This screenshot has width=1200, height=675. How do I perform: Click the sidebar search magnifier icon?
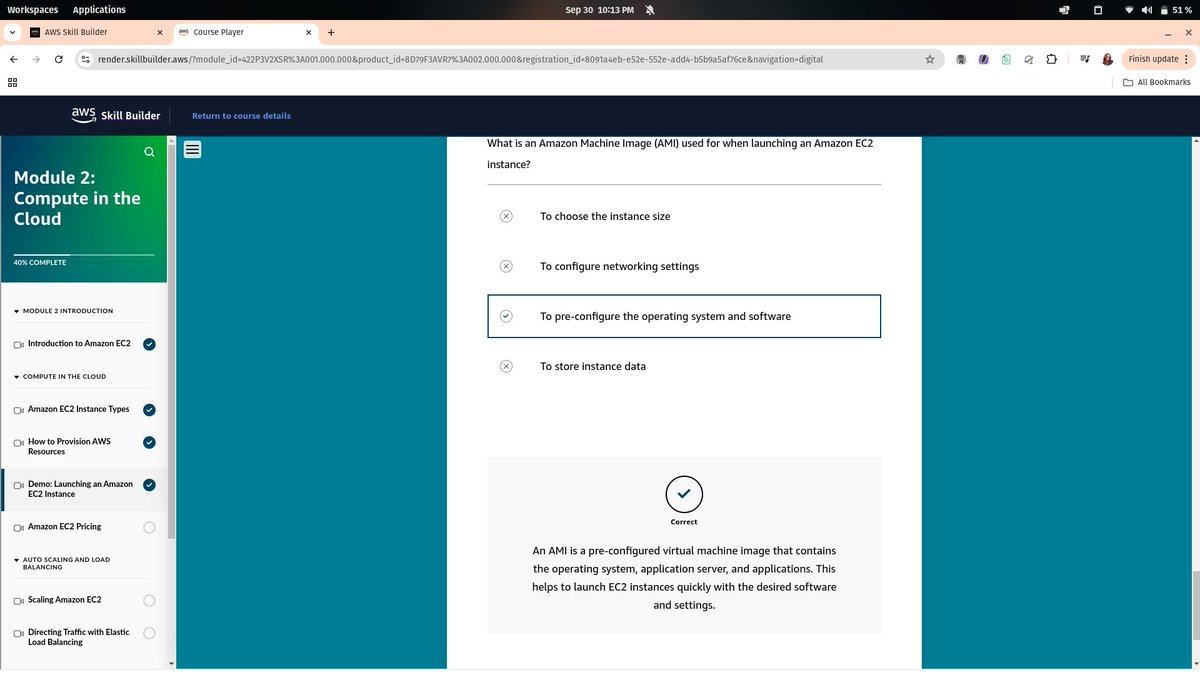(149, 152)
